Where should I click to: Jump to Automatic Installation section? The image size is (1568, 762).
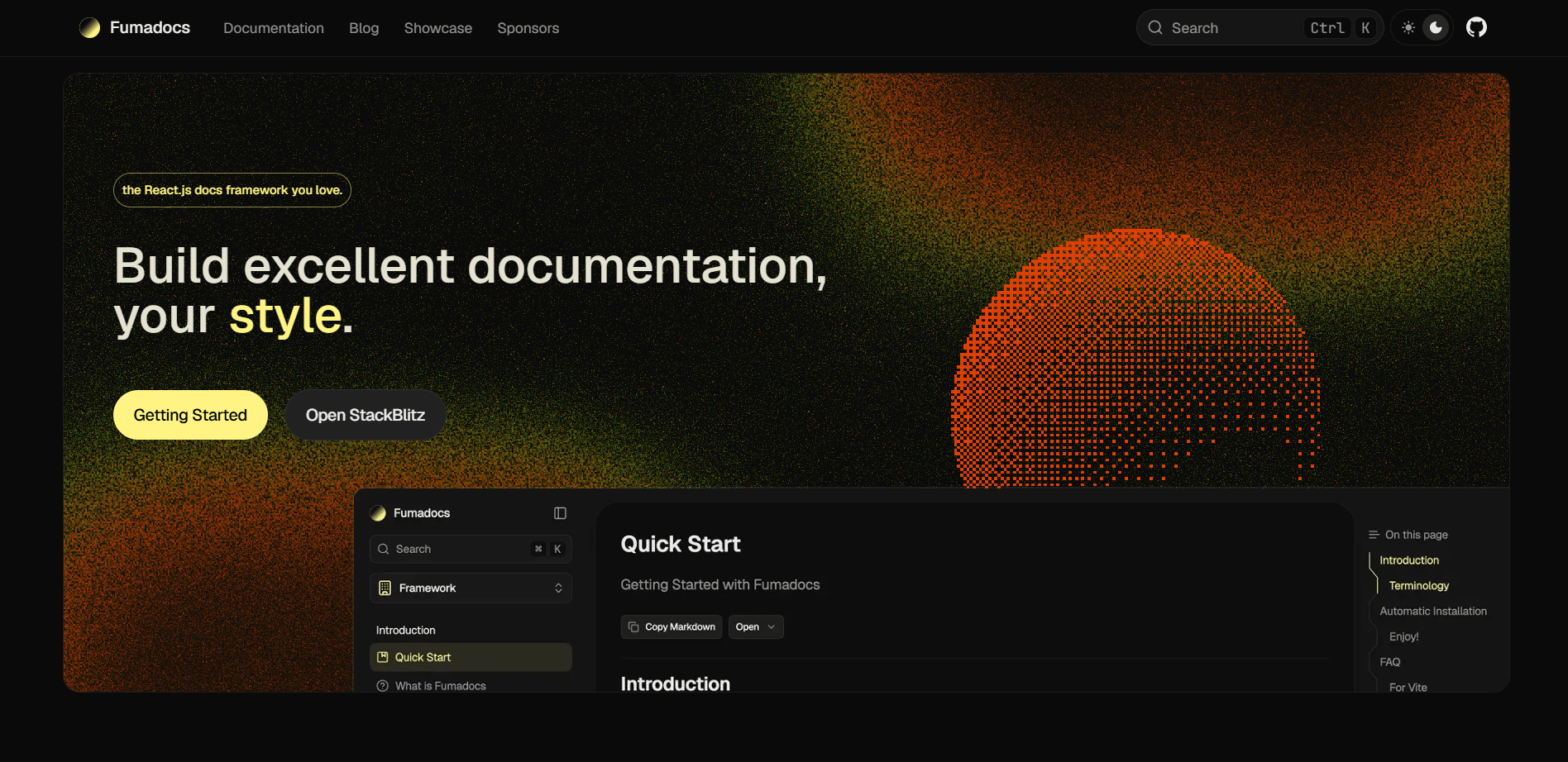(1433, 612)
